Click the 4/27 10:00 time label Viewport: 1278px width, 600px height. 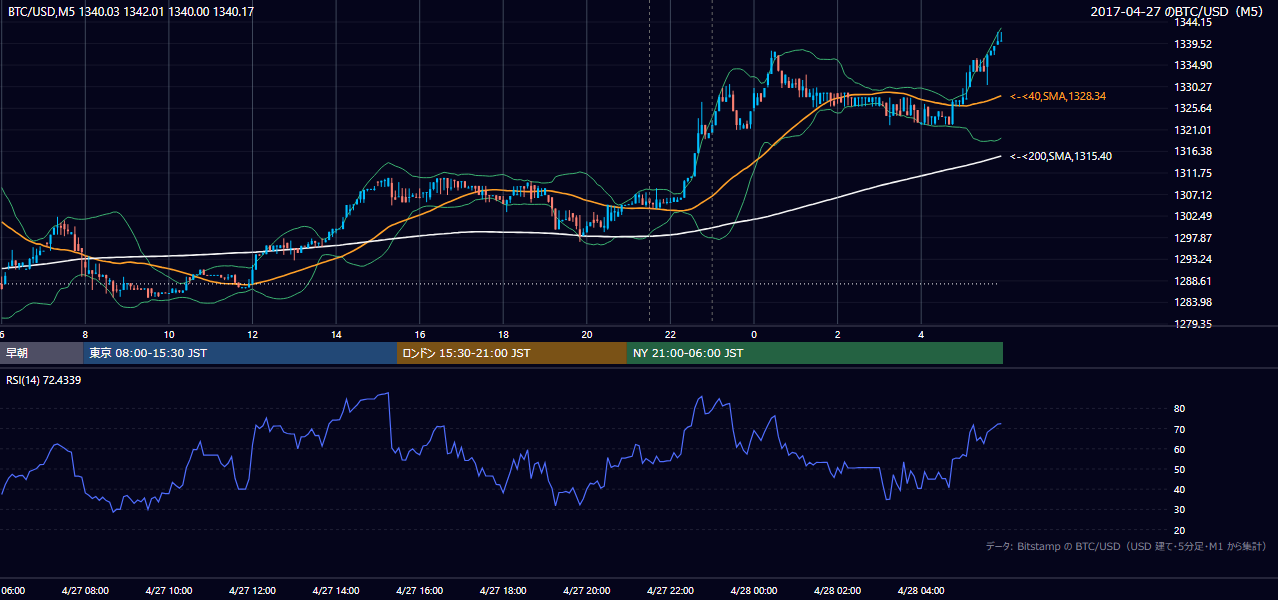click(x=169, y=591)
